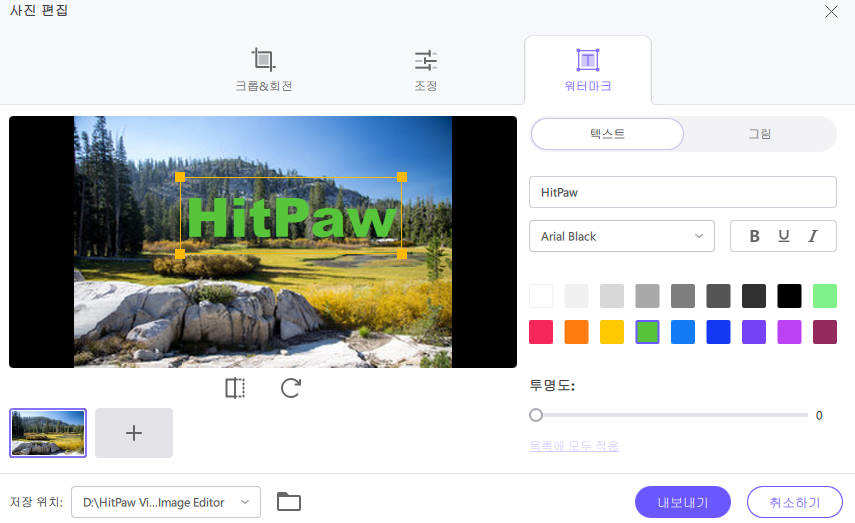Toggle bold text formatting
The width and height of the screenshot is (855, 523).
755,236
